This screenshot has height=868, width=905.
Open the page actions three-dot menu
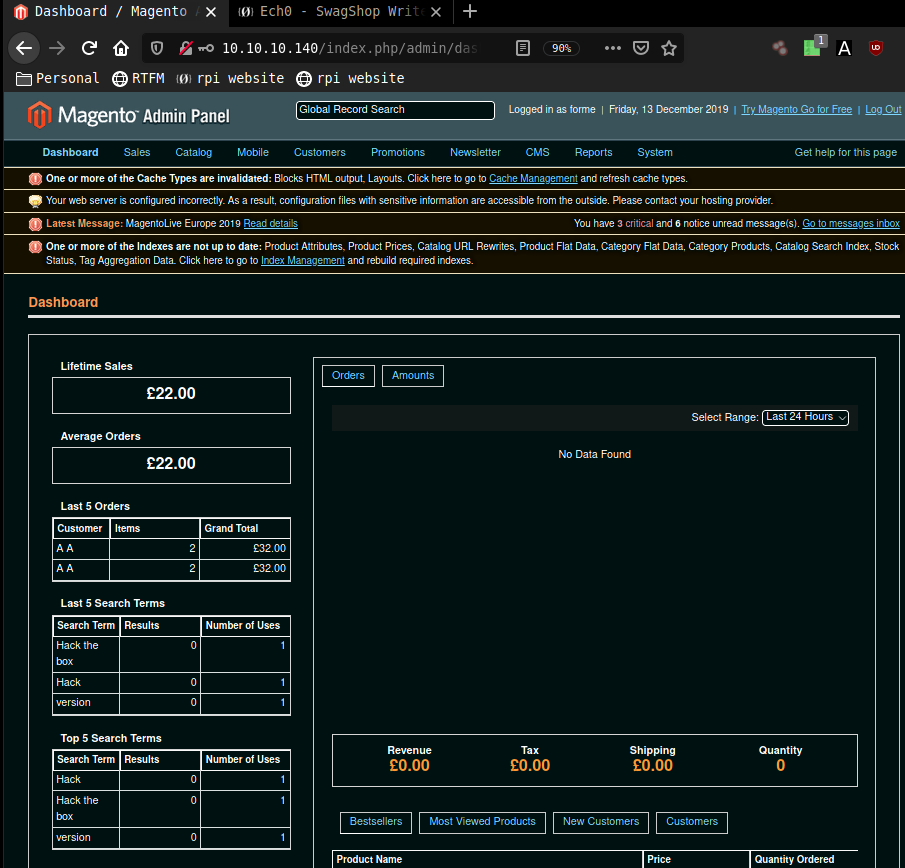point(612,48)
